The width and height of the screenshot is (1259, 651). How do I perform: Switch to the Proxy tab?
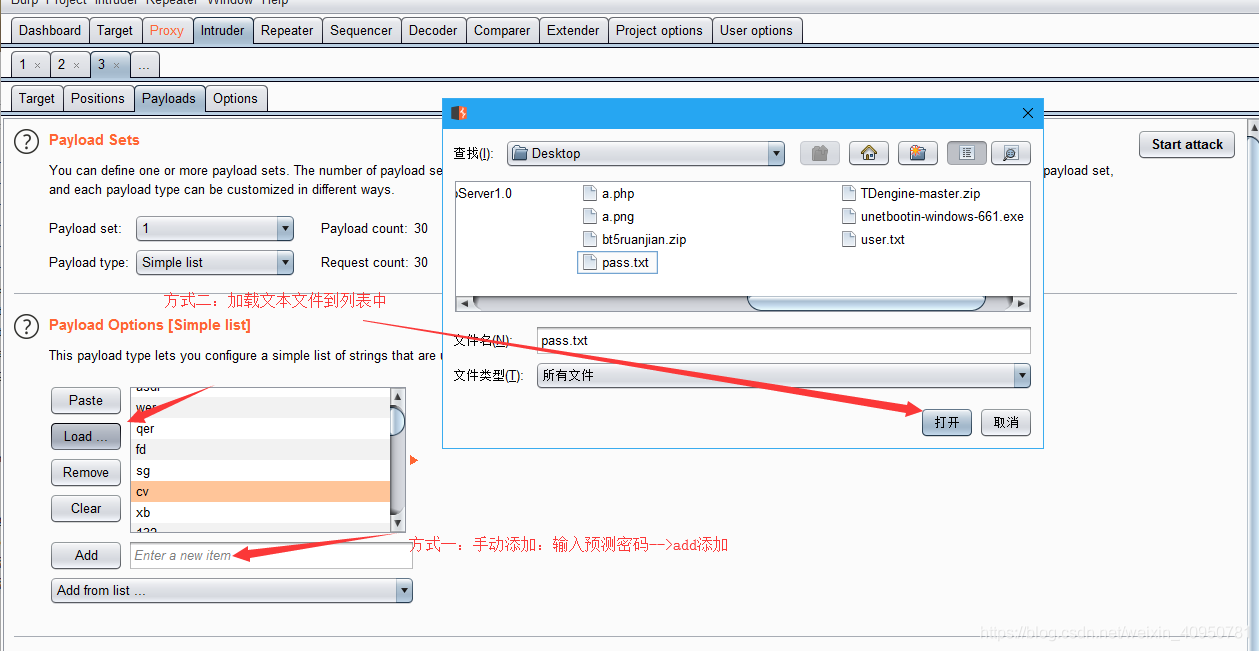pyautogui.click(x=167, y=30)
